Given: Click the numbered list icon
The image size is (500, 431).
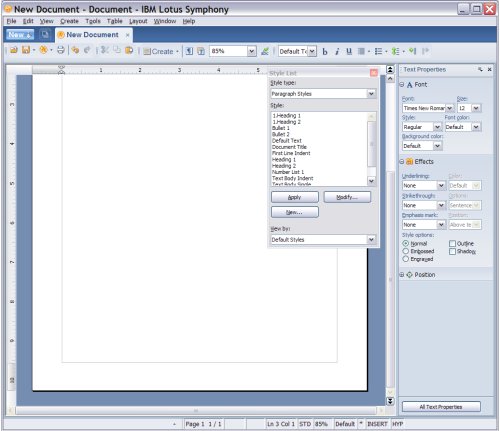Looking at the screenshot, I should 395,51.
